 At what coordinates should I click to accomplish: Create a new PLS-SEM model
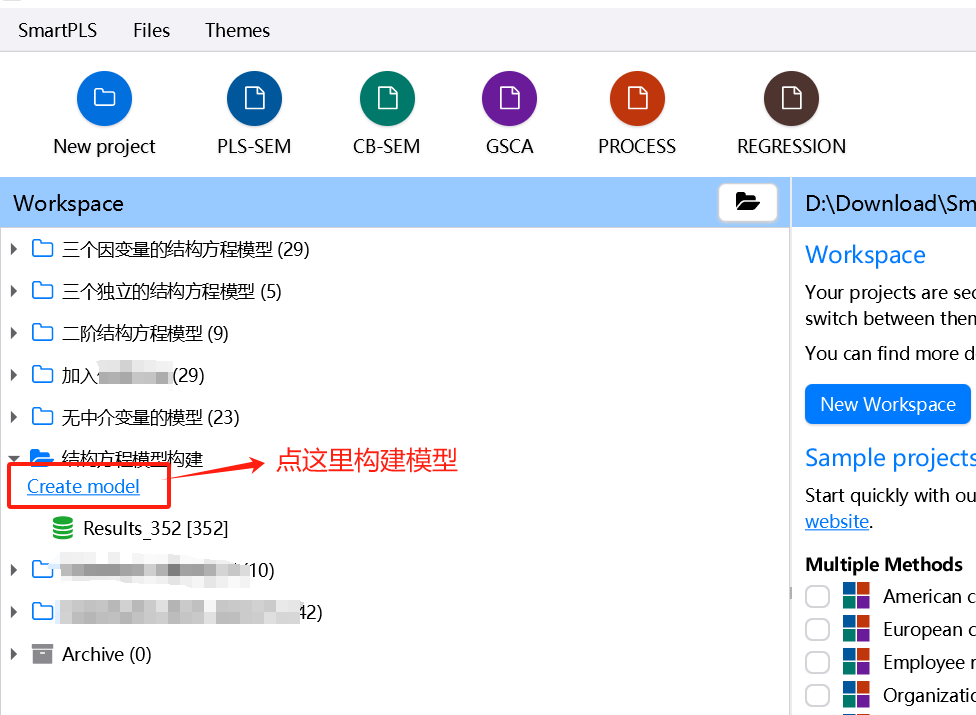click(254, 98)
